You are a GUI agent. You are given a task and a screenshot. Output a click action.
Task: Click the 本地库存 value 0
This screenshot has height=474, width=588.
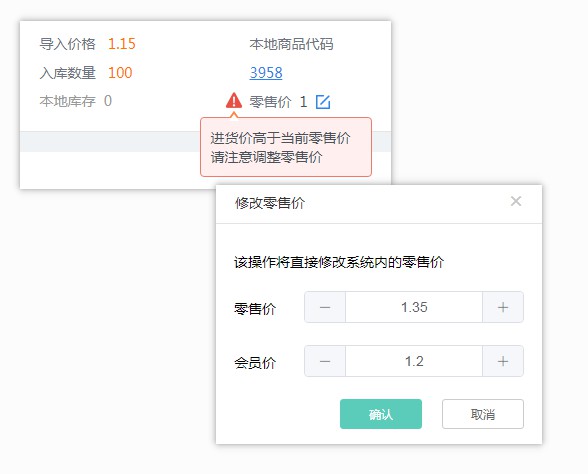108,101
